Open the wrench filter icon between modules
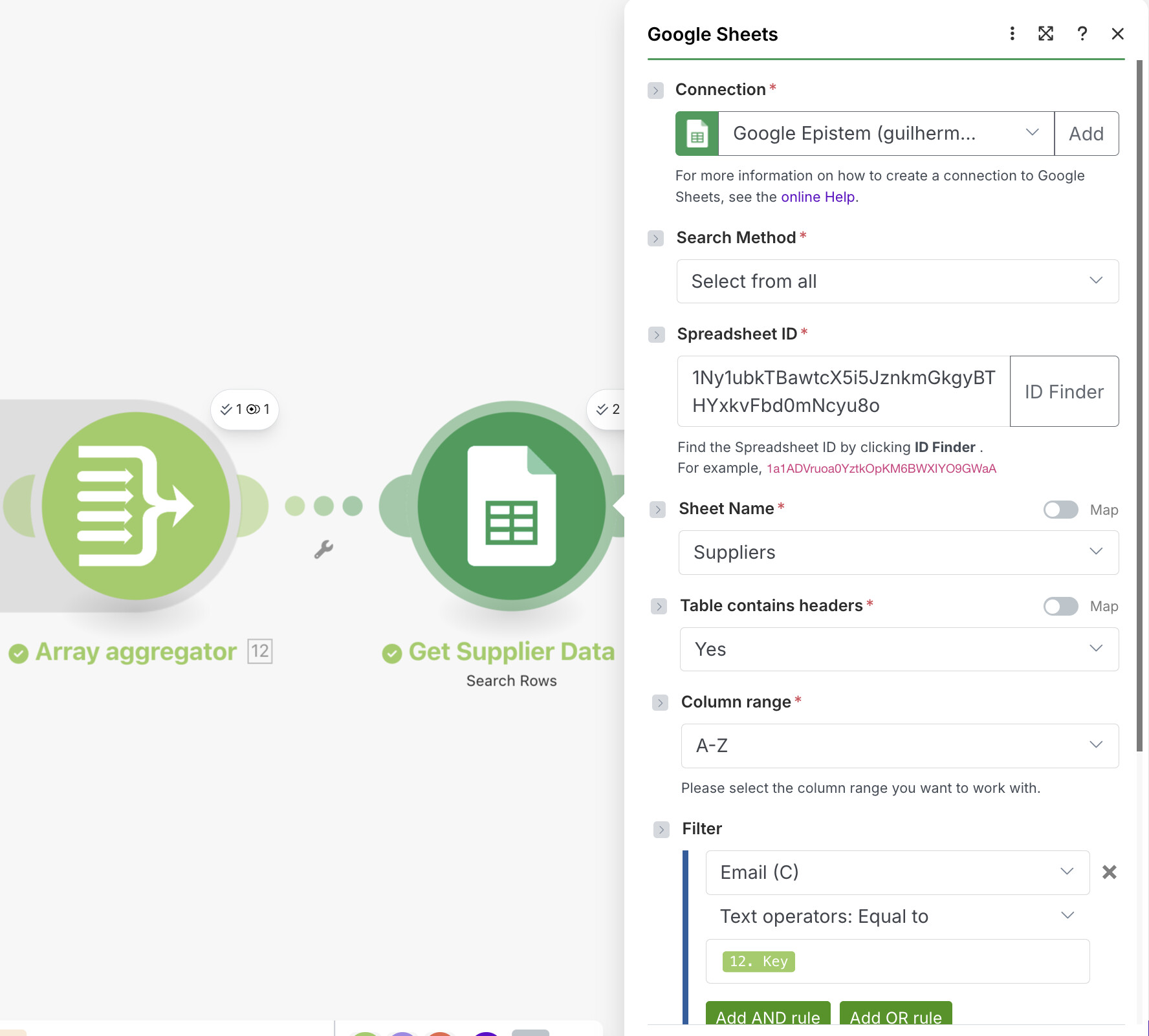Screen dimensions: 1149x1036 point(323,550)
